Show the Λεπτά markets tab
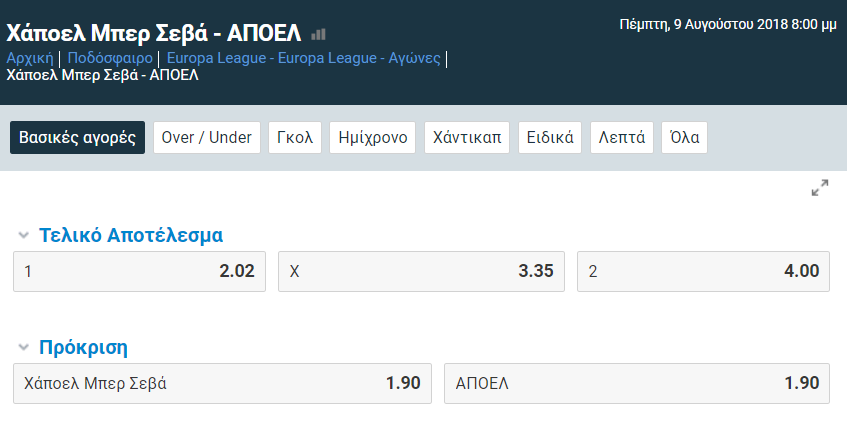 click(622, 137)
